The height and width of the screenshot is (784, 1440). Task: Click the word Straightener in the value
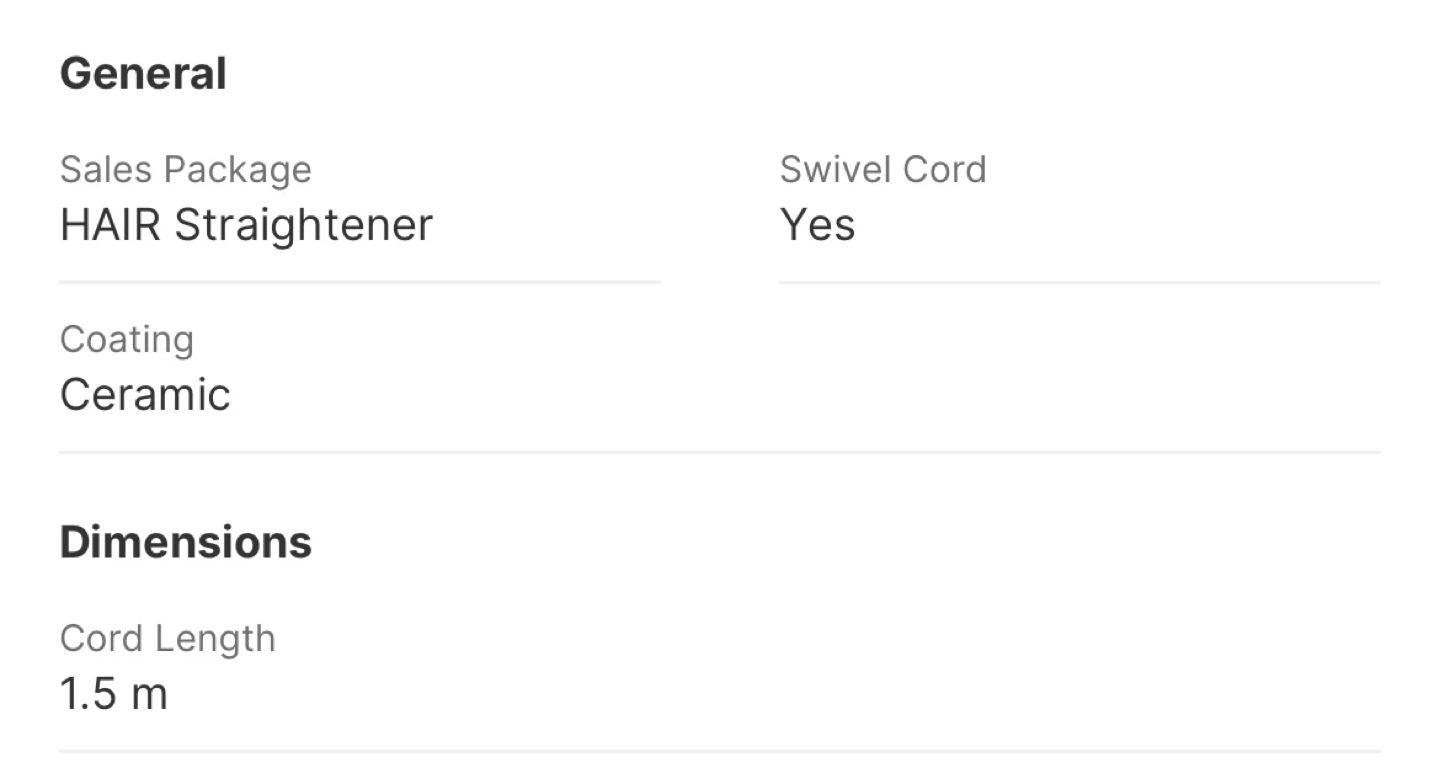point(304,225)
